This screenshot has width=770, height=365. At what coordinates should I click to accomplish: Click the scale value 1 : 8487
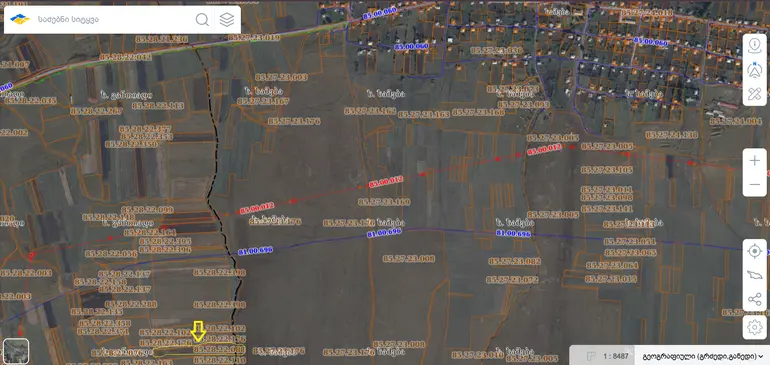pos(616,356)
